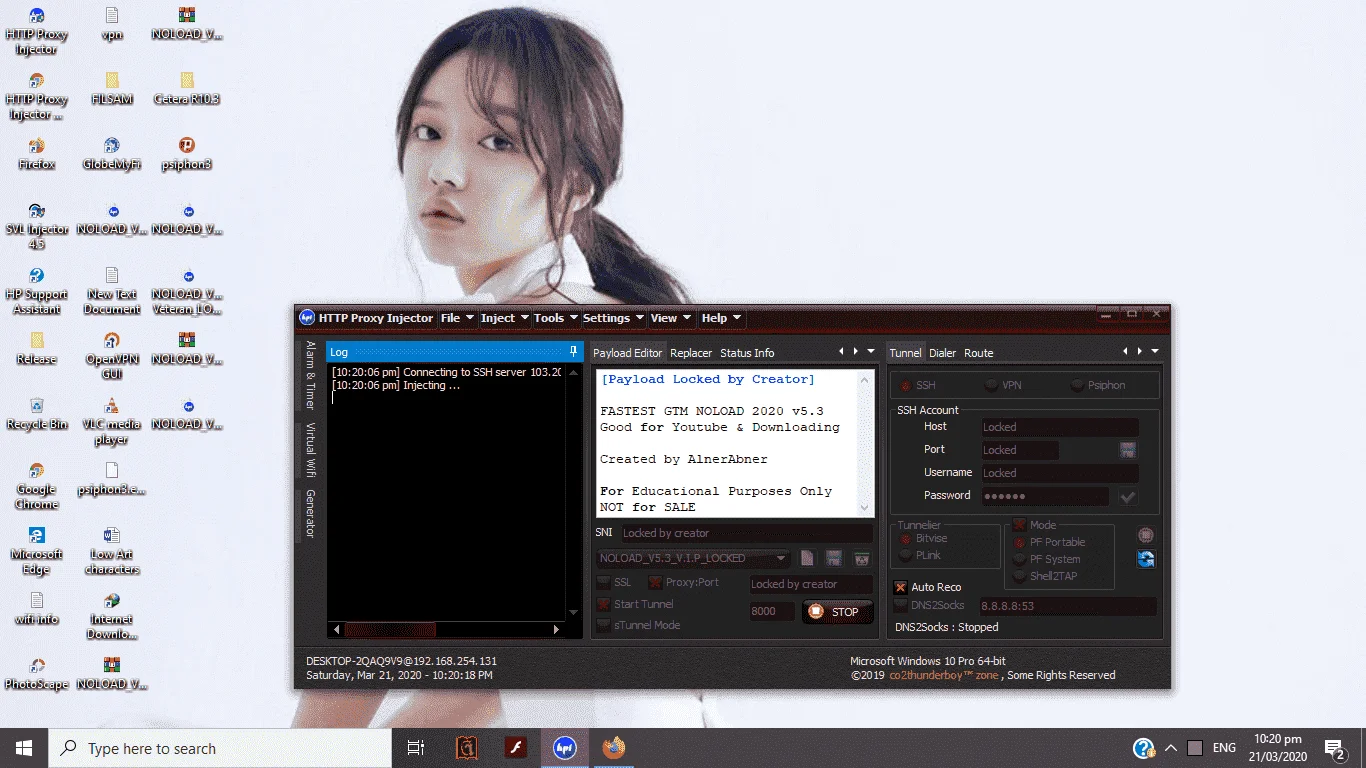Screen dimensions: 1366x768
Task: Open the Alarm & Timer side panel
Action: (310, 375)
